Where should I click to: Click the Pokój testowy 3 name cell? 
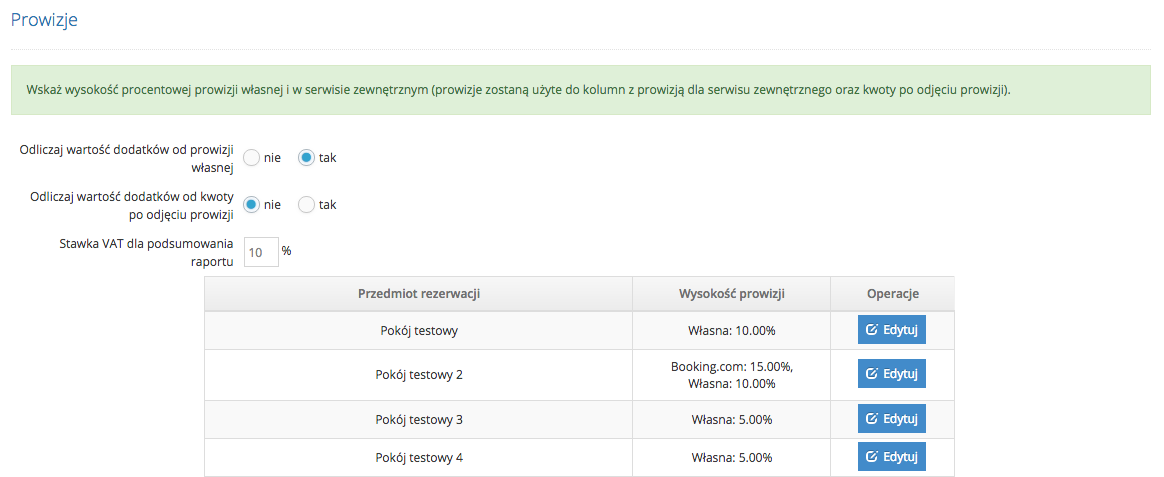419,420
